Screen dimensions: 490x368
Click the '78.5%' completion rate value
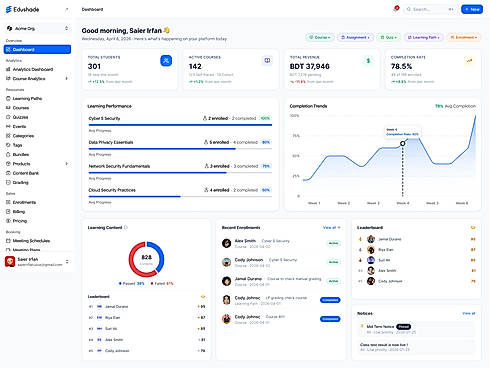(x=401, y=66)
